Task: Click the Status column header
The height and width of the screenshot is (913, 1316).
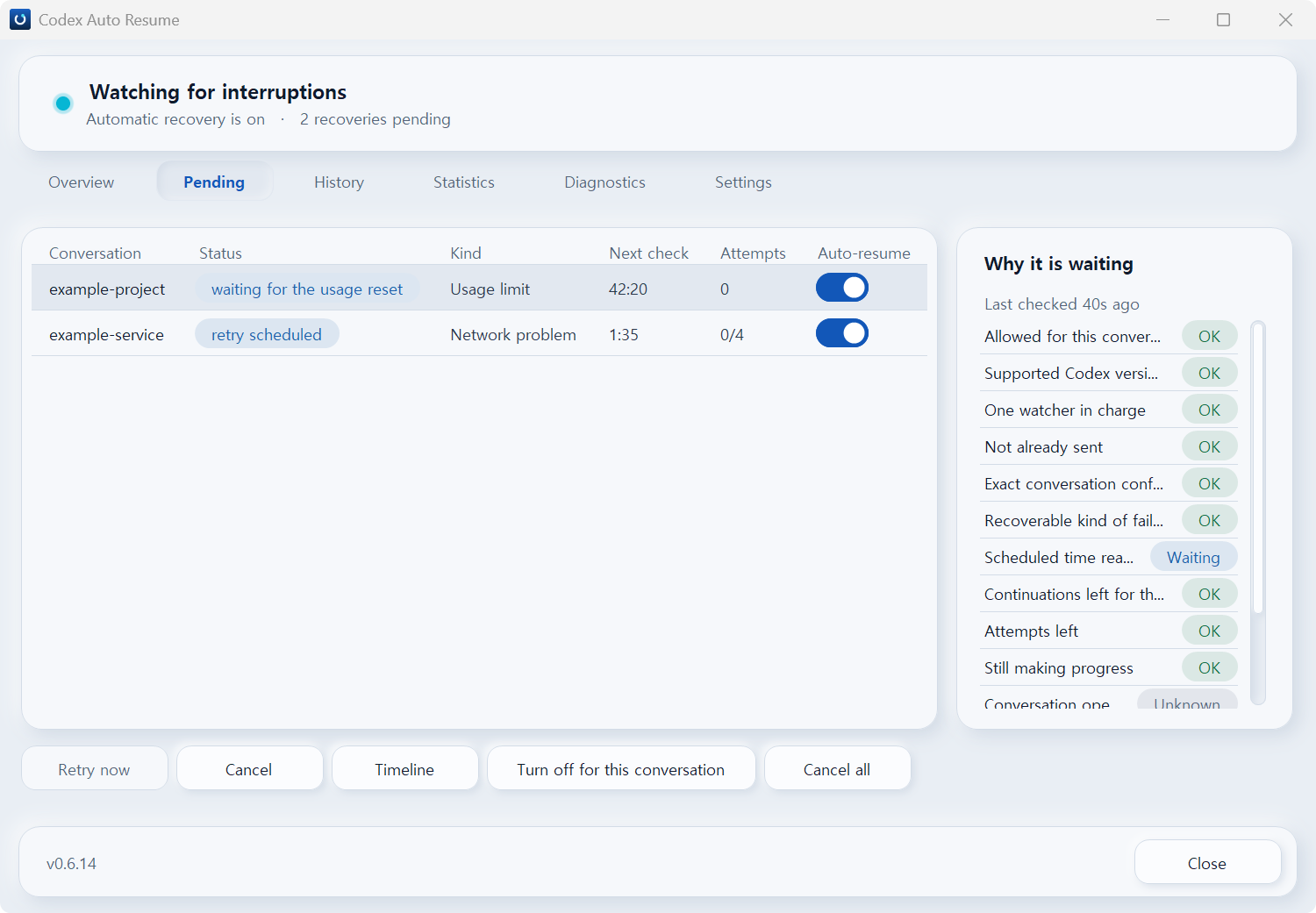Action: (220, 253)
